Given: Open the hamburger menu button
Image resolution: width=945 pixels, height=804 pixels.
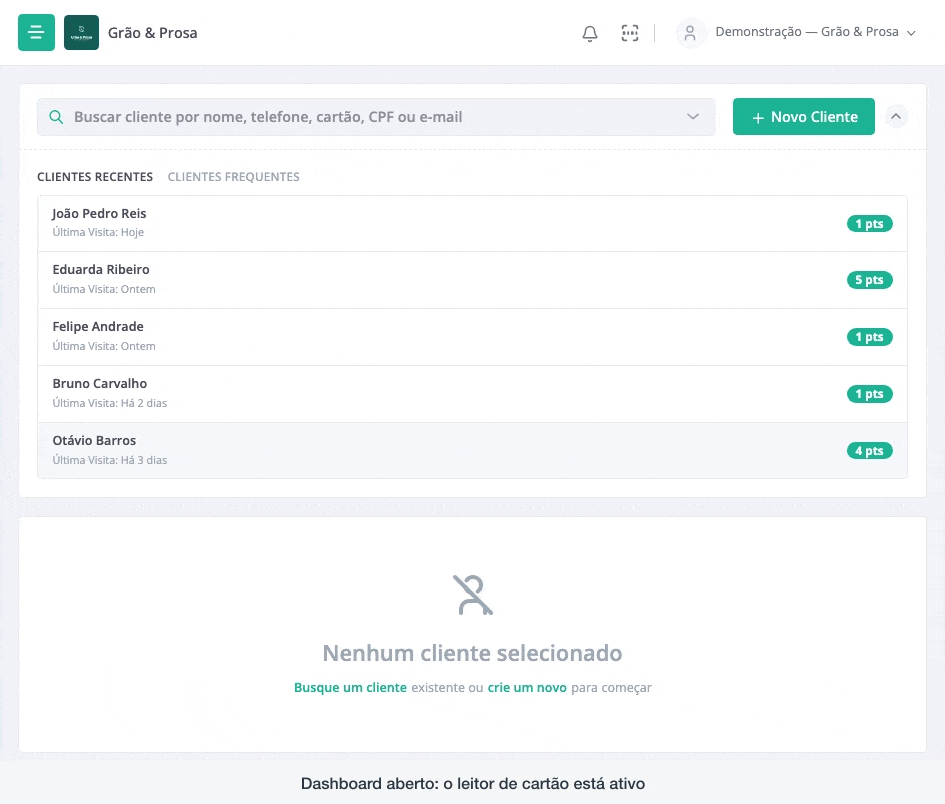Looking at the screenshot, I should [x=36, y=33].
